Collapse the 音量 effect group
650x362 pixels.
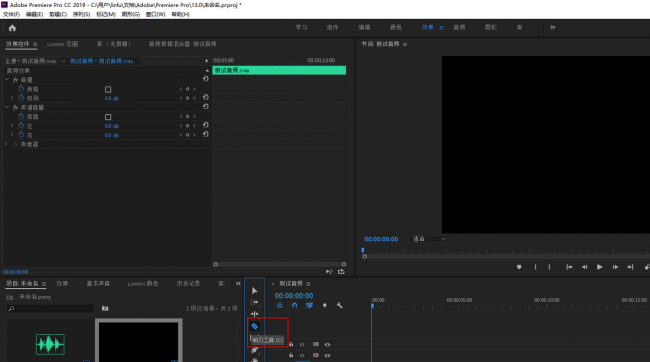pyautogui.click(x=7, y=79)
